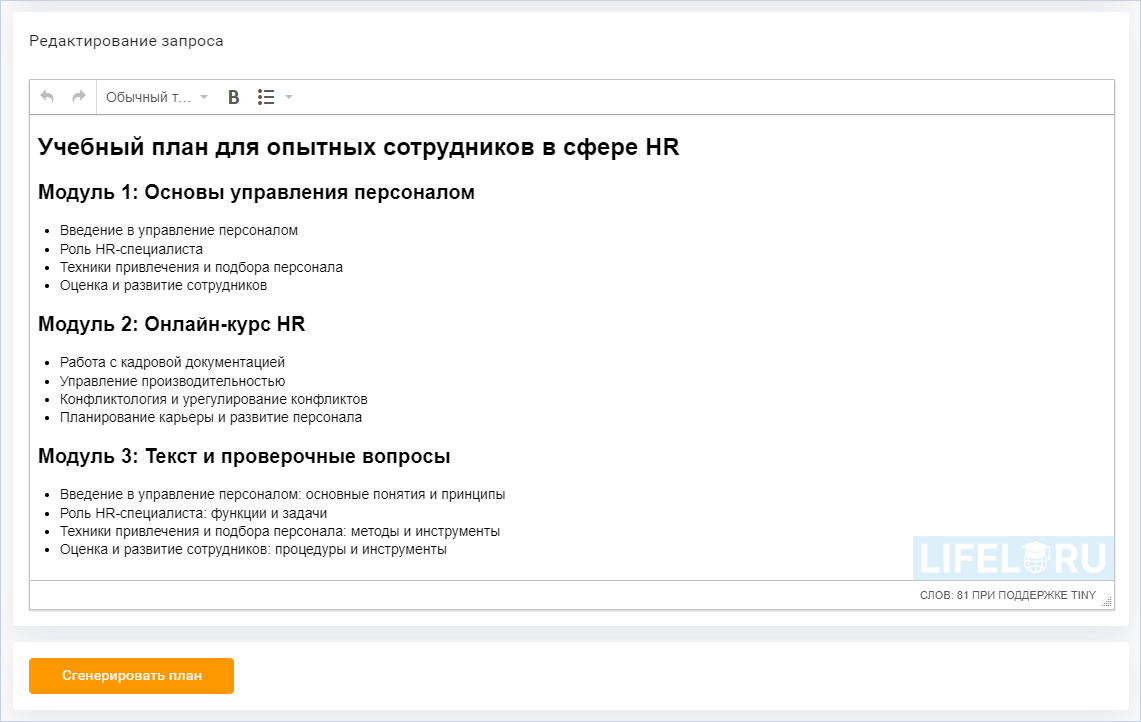Screen dimensions: 1141x722
Task: Select the heading Учебный план для опытных сотрудников
Action: click(x=357, y=146)
